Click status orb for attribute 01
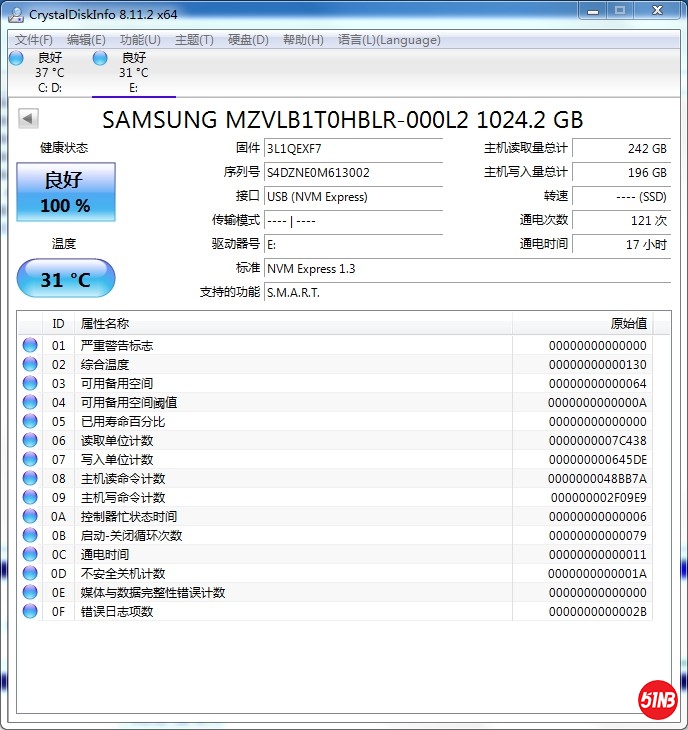Viewport: 688px width, 730px height. [x=30, y=346]
